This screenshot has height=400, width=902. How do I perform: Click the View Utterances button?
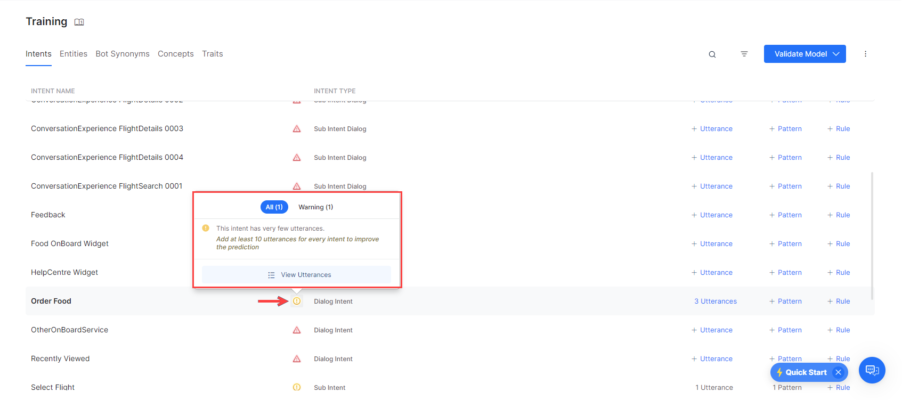click(297, 275)
